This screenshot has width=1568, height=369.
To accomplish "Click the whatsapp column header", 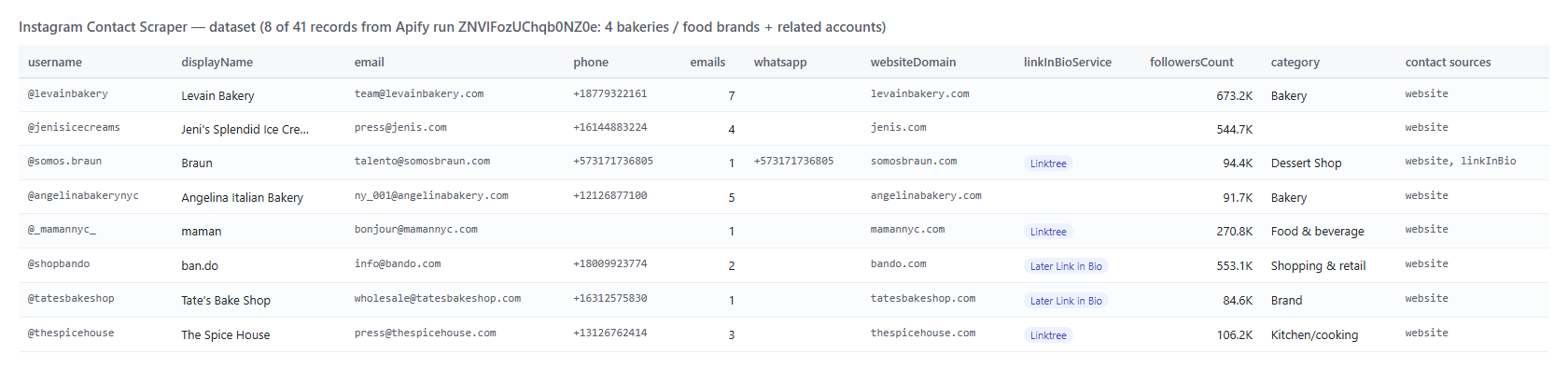I will [780, 63].
